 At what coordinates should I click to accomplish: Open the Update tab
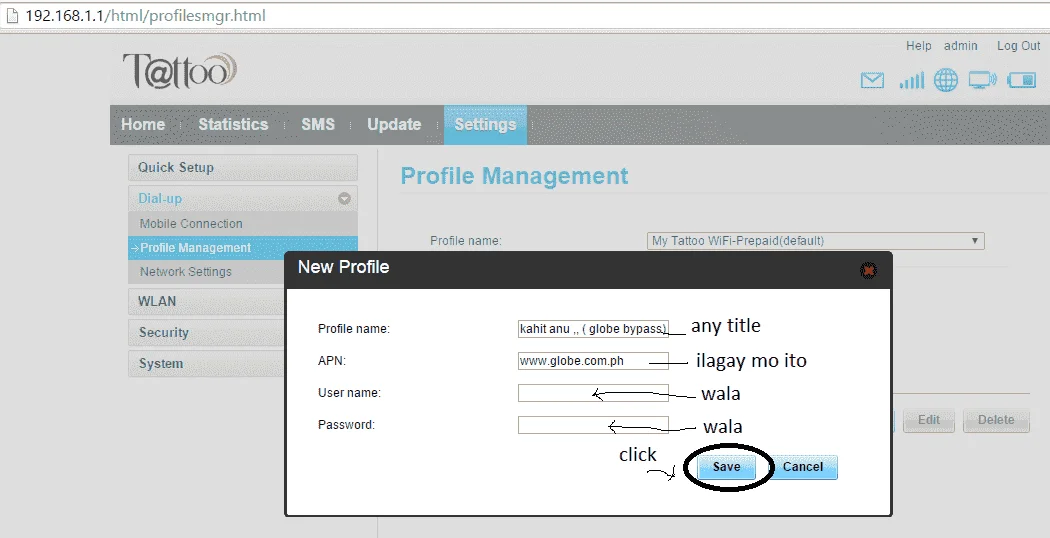point(394,125)
